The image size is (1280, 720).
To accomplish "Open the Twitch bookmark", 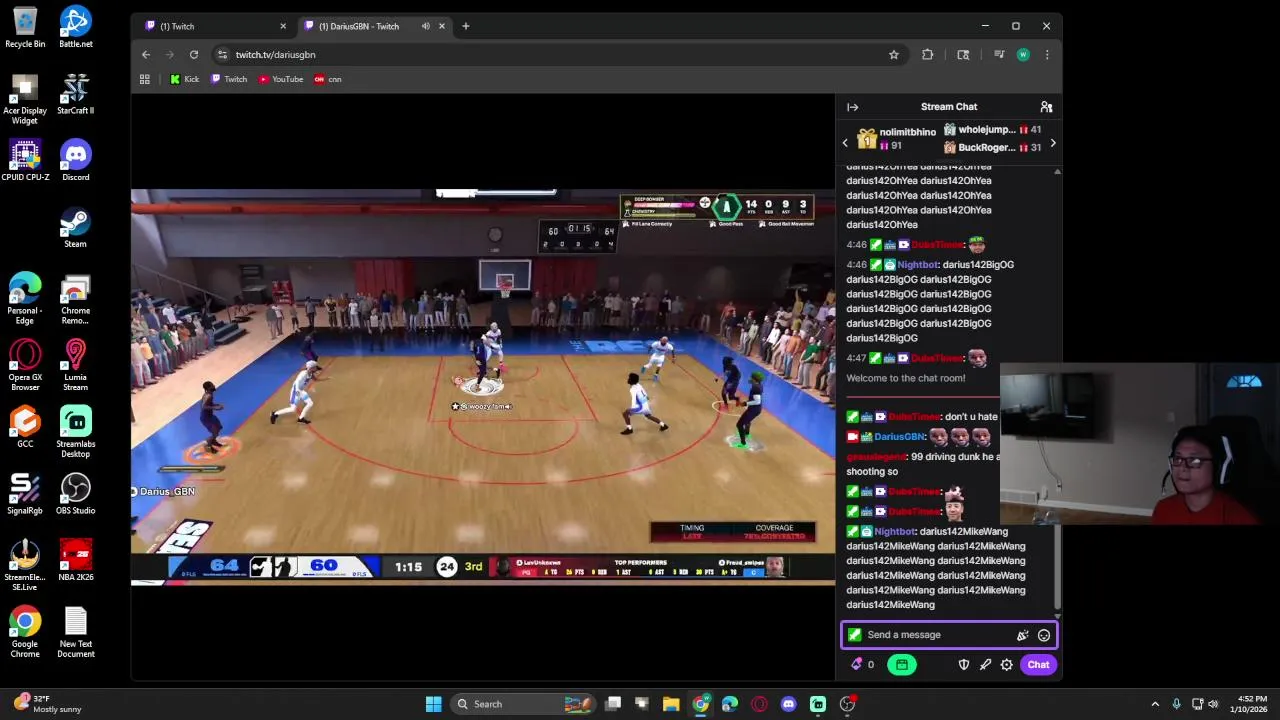I will tap(228, 79).
